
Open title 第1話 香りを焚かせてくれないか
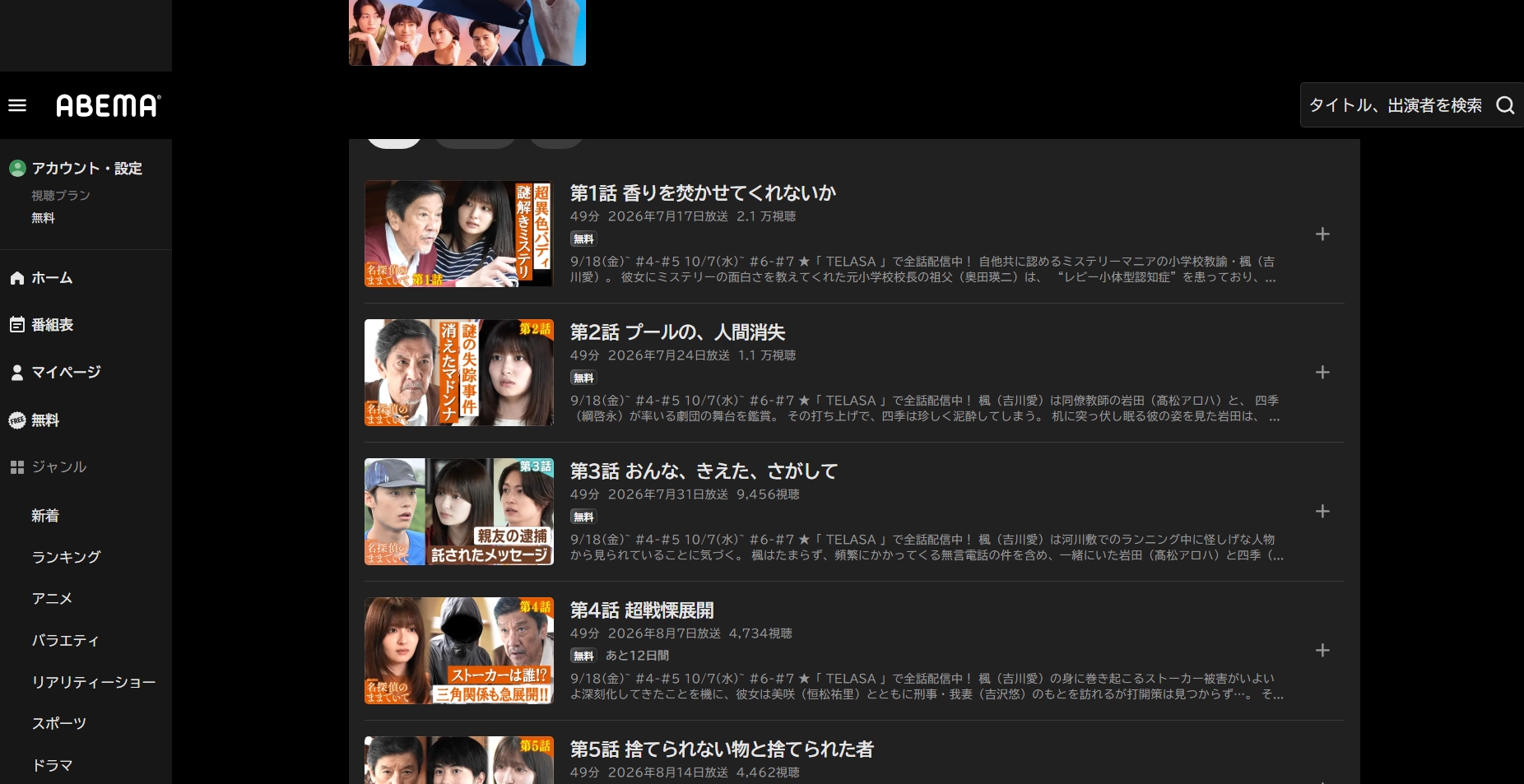click(703, 193)
